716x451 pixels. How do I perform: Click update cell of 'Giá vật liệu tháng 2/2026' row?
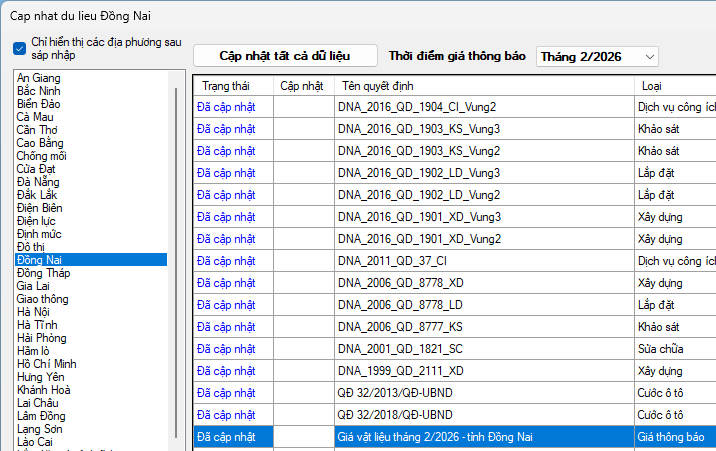[303, 437]
